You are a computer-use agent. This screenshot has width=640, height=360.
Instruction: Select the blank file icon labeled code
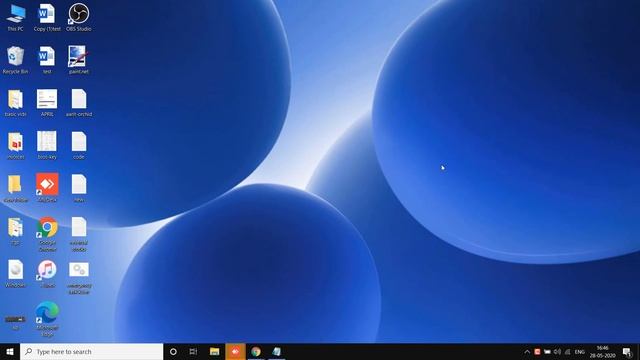(79, 145)
